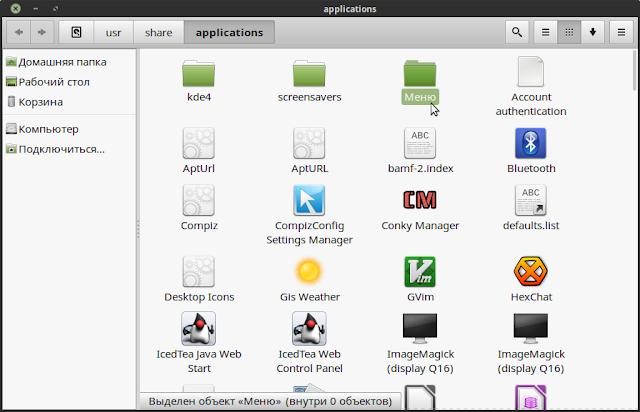Screen dimensions: 640x412
Task: Select the Conky Manager icon
Action: point(420,200)
